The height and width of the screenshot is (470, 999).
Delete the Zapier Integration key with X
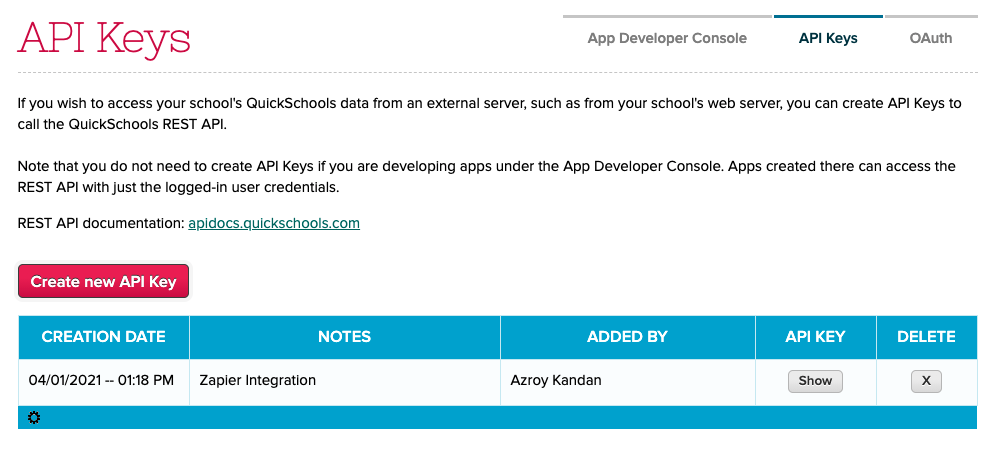pos(926,381)
